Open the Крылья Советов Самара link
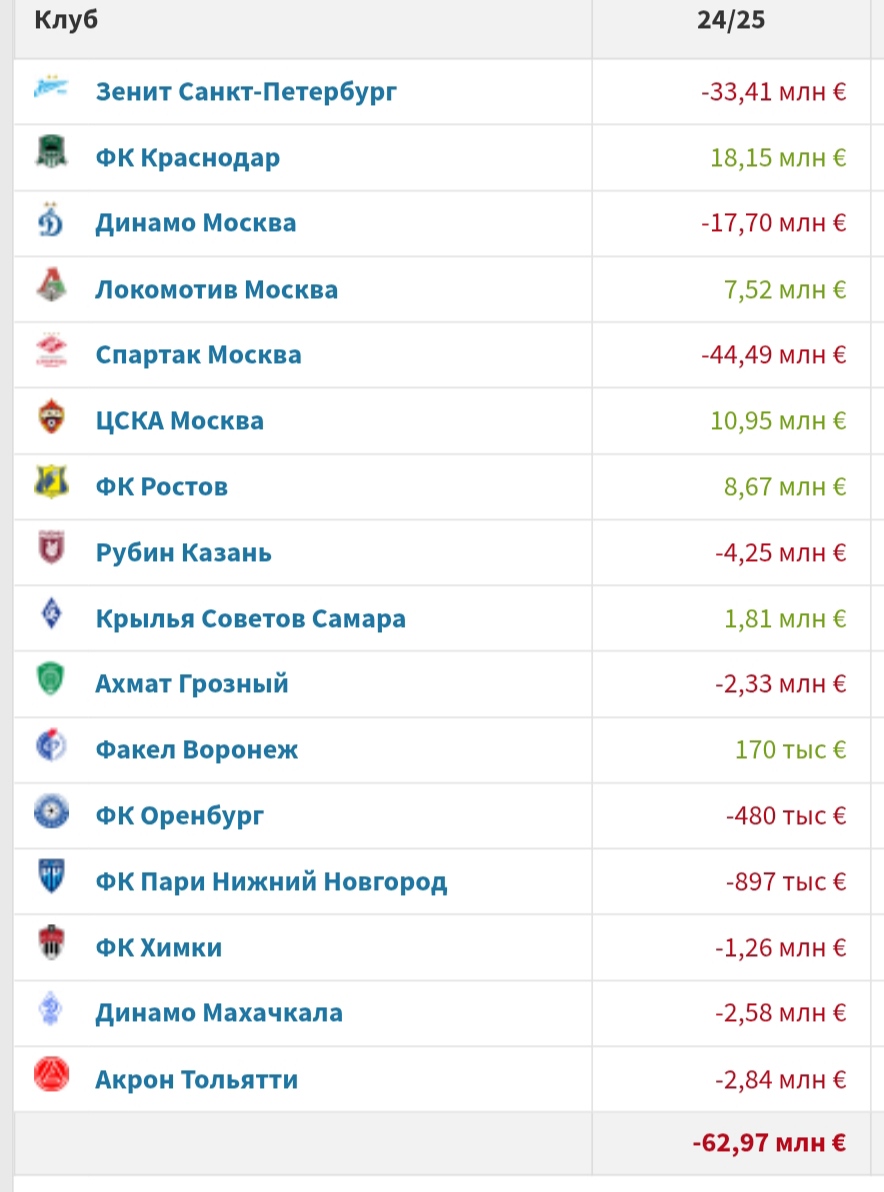The width and height of the screenshot is (884, 1192). coord(250,619)
